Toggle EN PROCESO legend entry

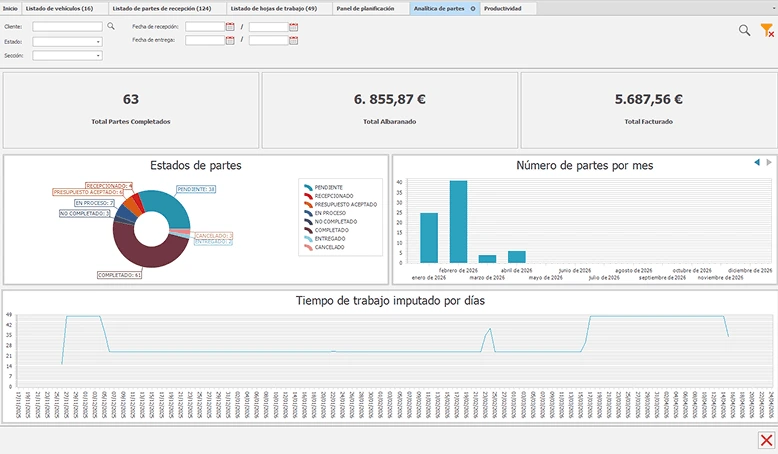(324, 213)
